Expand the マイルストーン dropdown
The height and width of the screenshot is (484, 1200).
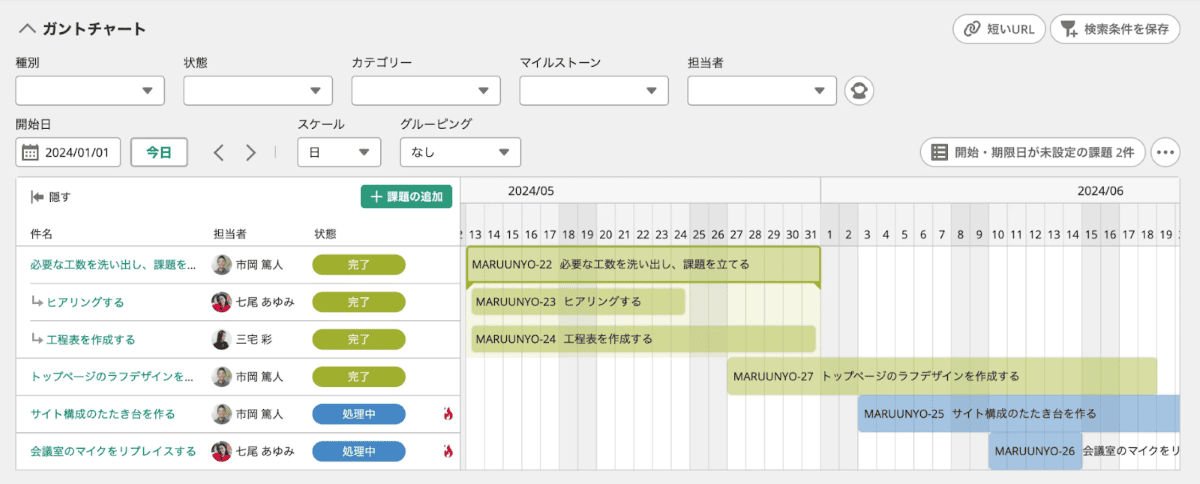click(x=594, y=91)
